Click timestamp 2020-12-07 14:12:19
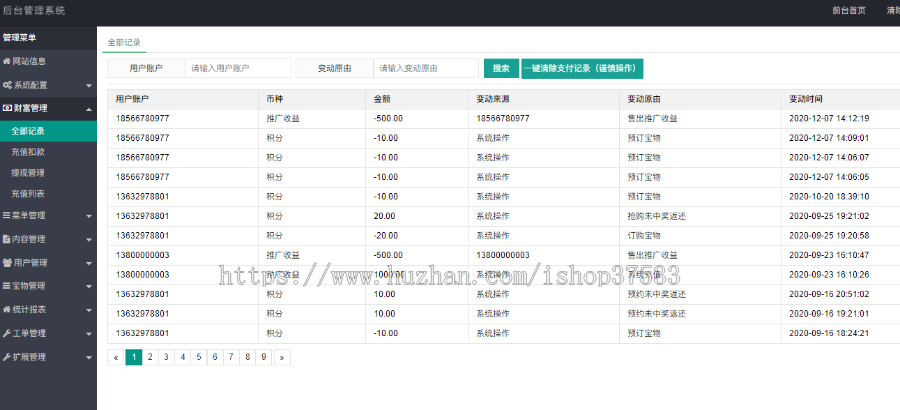 (829, 119)
